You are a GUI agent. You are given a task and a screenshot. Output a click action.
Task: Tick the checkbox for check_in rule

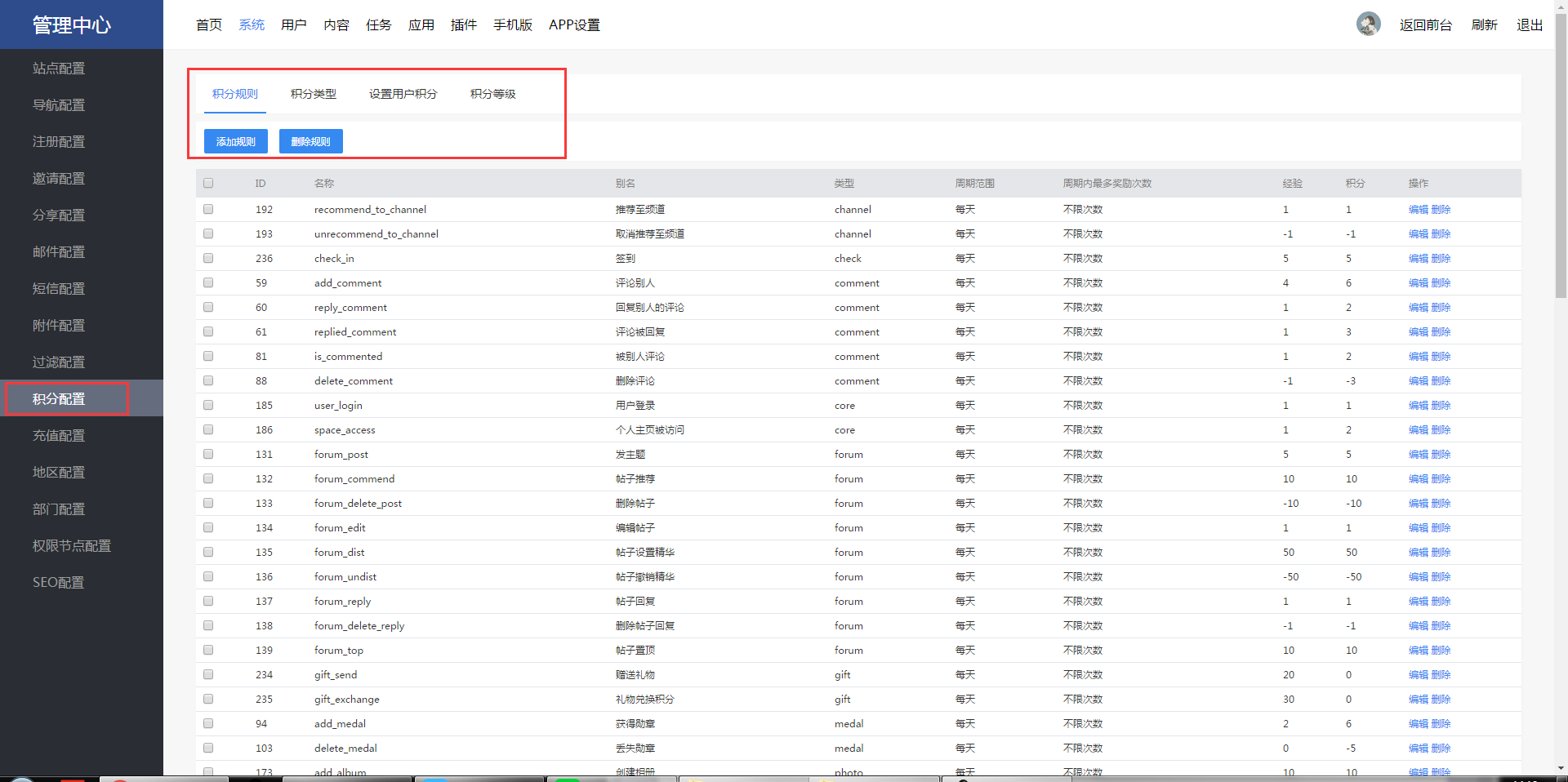pos(208,258)
